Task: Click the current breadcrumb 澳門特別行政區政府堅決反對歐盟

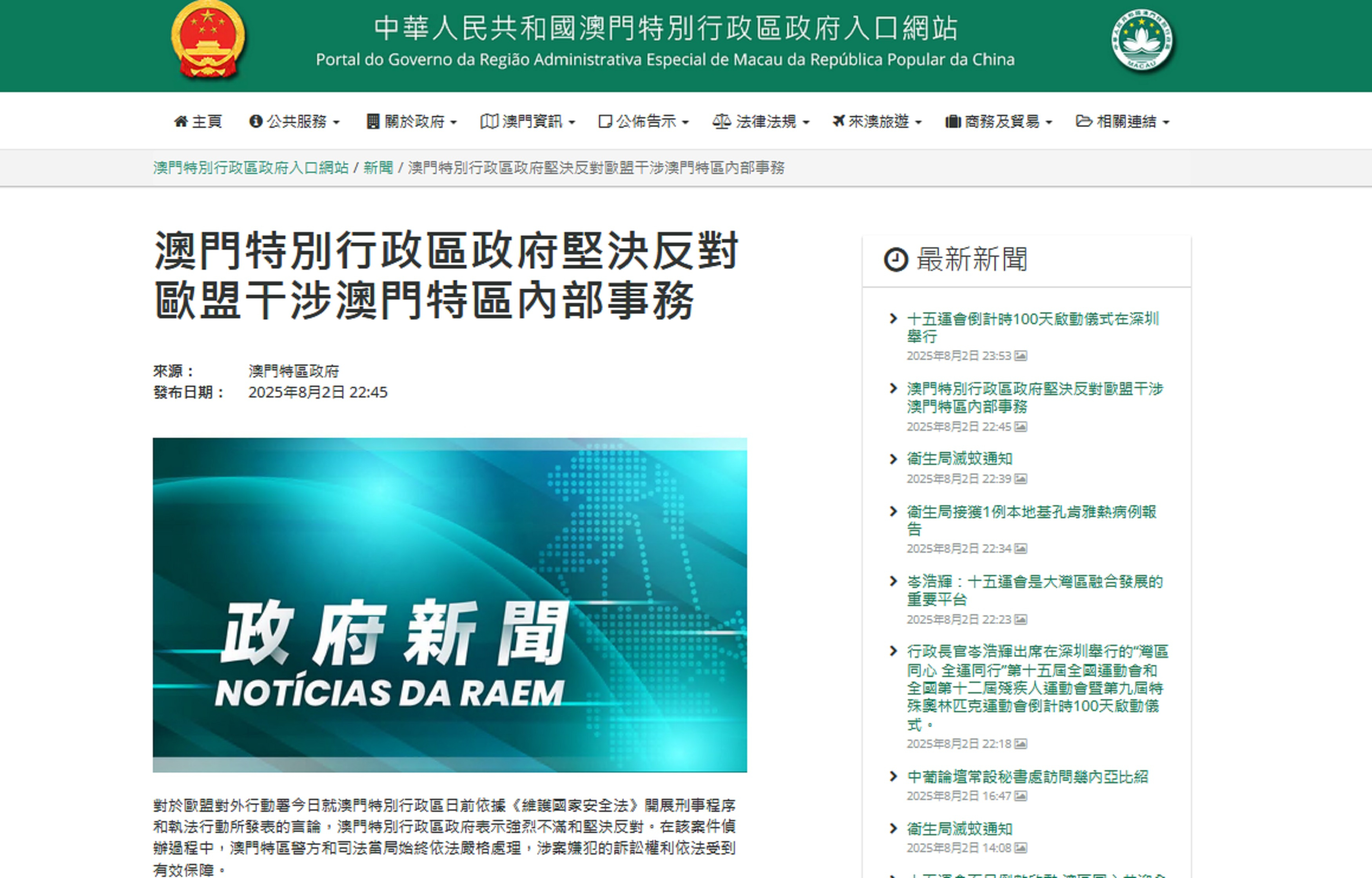Action: [x=596, y=168]
